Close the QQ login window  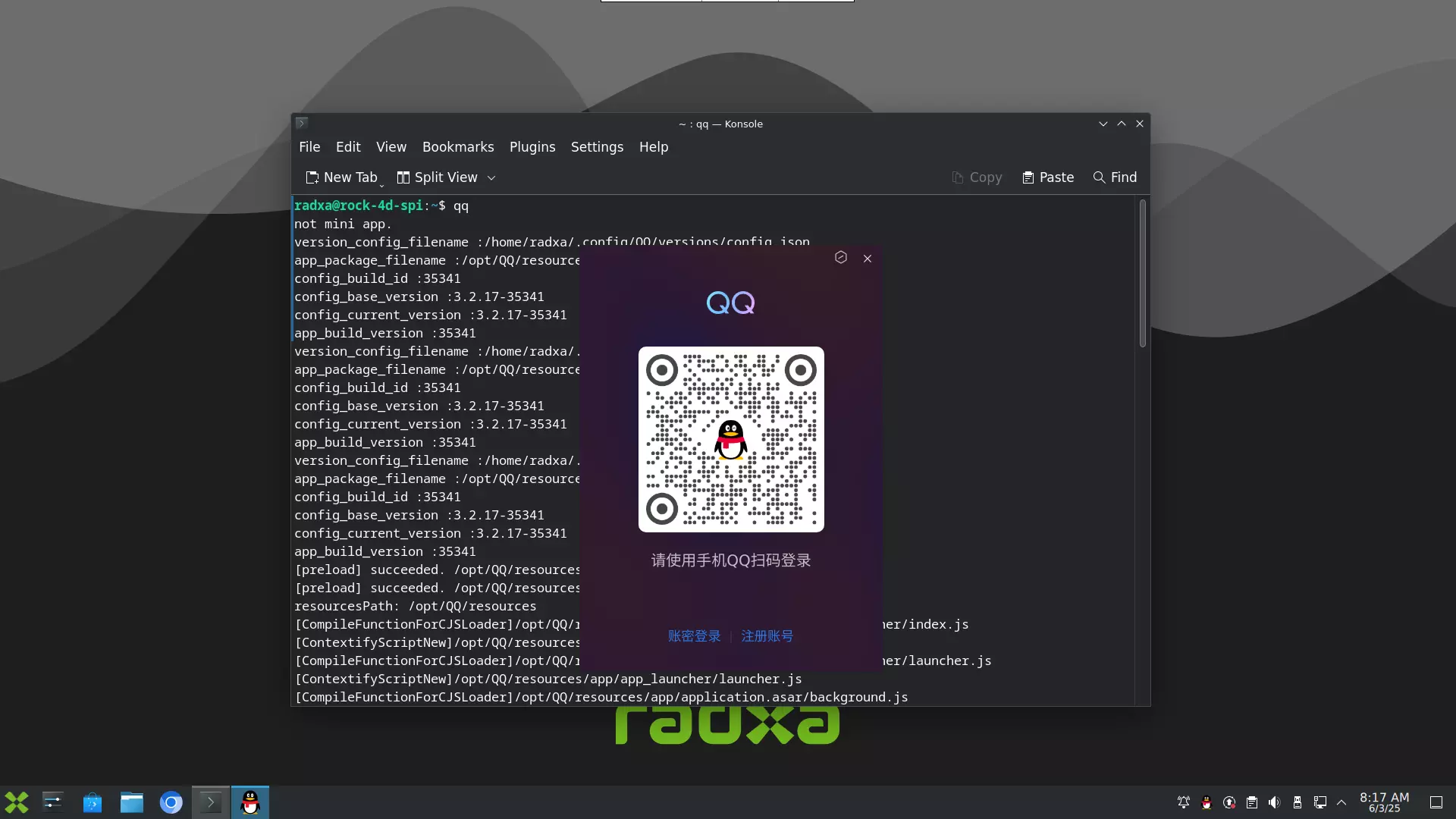click(x=868, y=259)
